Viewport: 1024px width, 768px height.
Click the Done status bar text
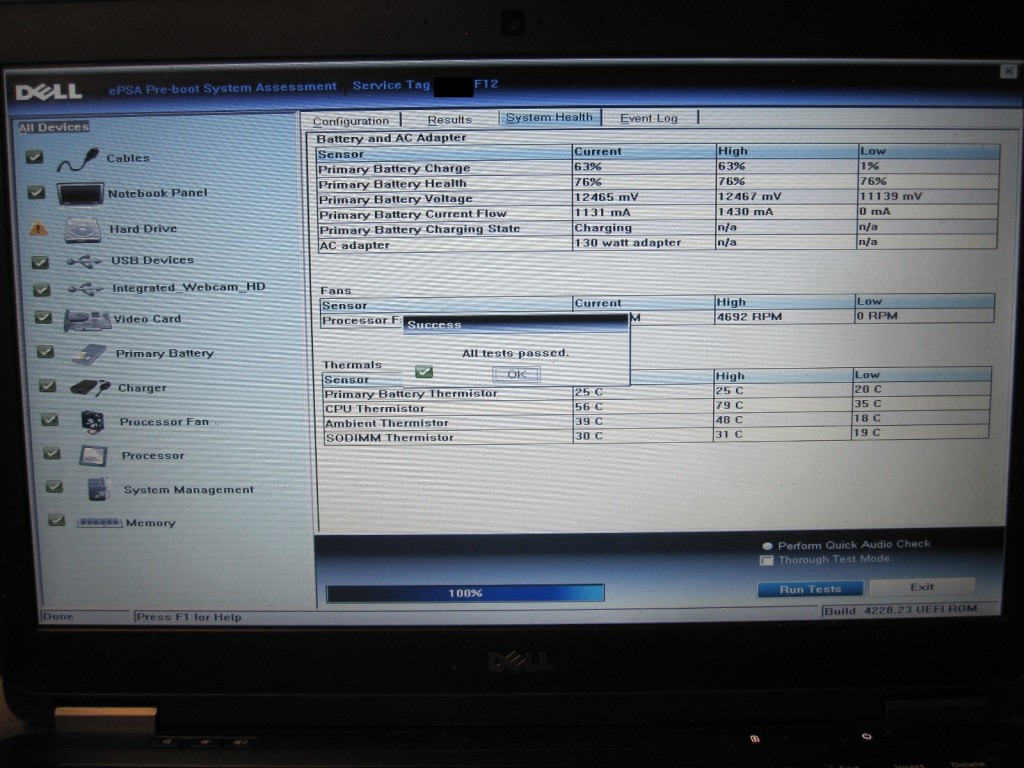[x=57, y=616]
